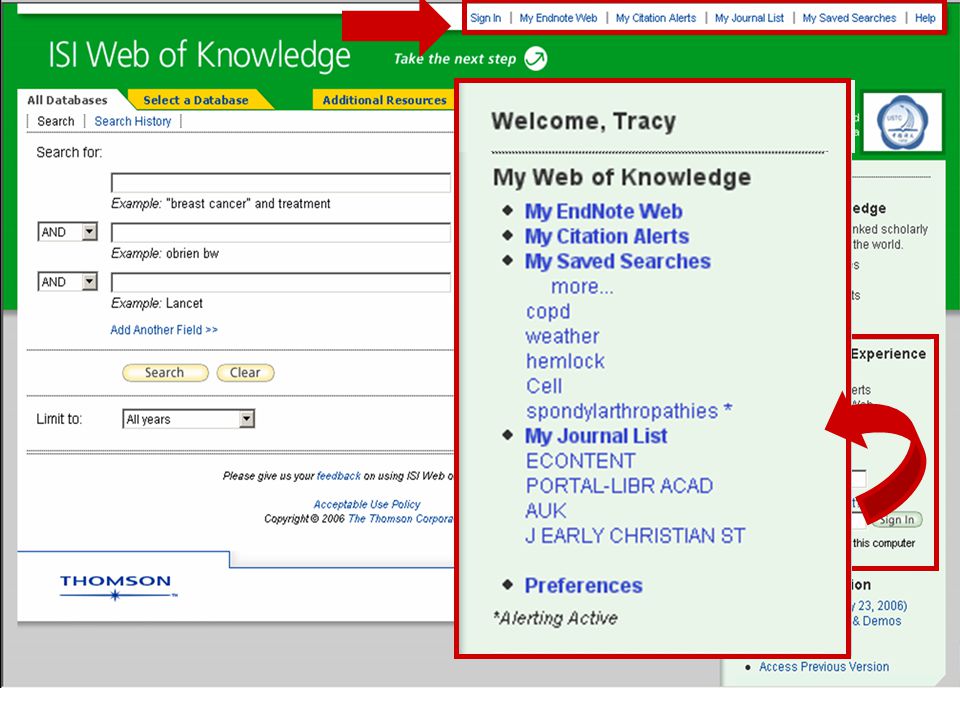Focus the search field above 'obrien bw' example
The width and height of the screenshot is (960, 720).
click(x=281, y=232)
